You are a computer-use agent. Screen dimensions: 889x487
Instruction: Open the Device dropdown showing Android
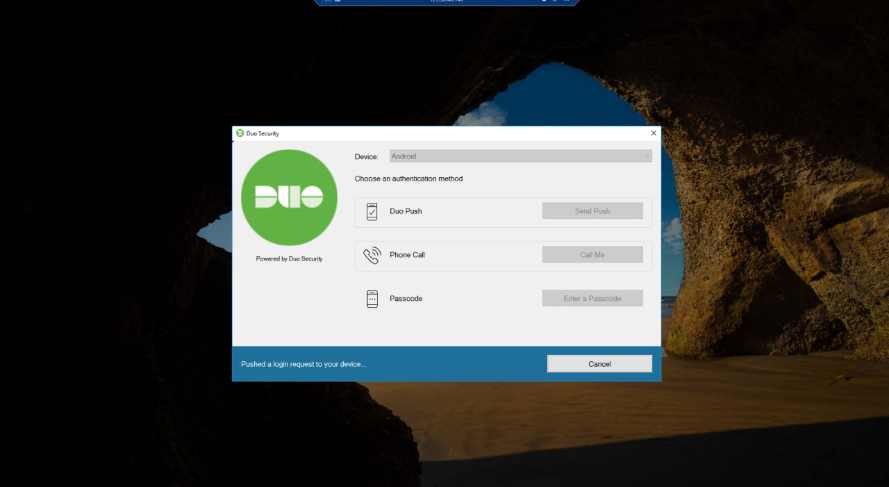coord(520,156)
